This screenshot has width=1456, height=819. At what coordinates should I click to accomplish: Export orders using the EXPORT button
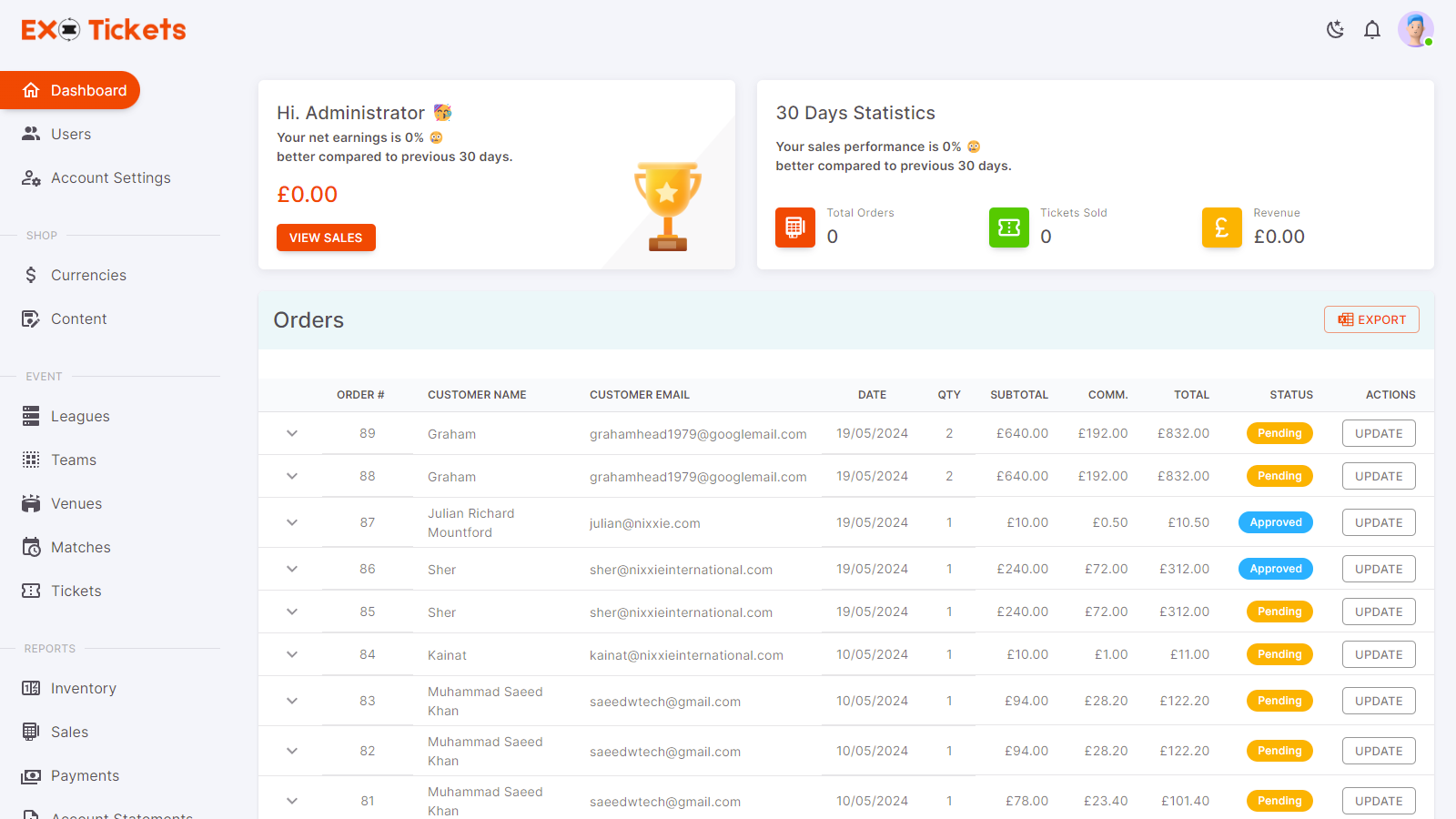click(x=1371, y=319)
